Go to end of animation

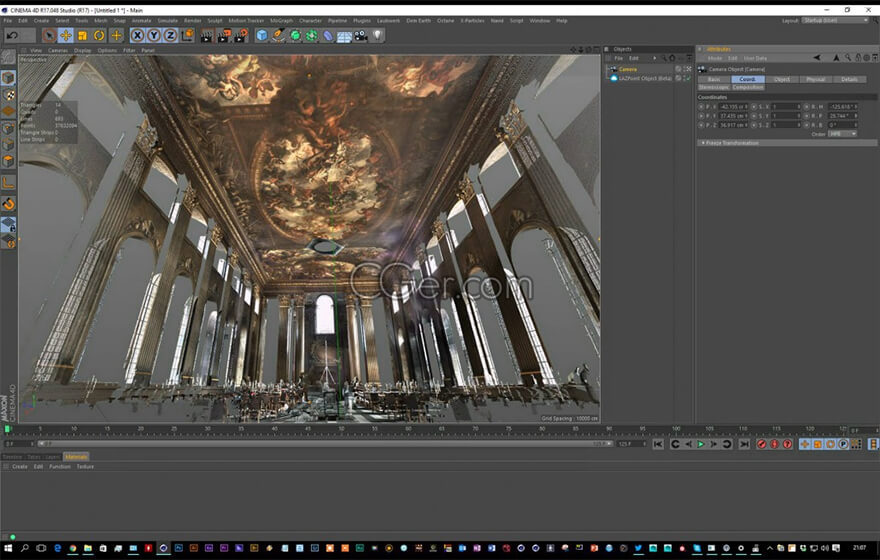point(744,444)
